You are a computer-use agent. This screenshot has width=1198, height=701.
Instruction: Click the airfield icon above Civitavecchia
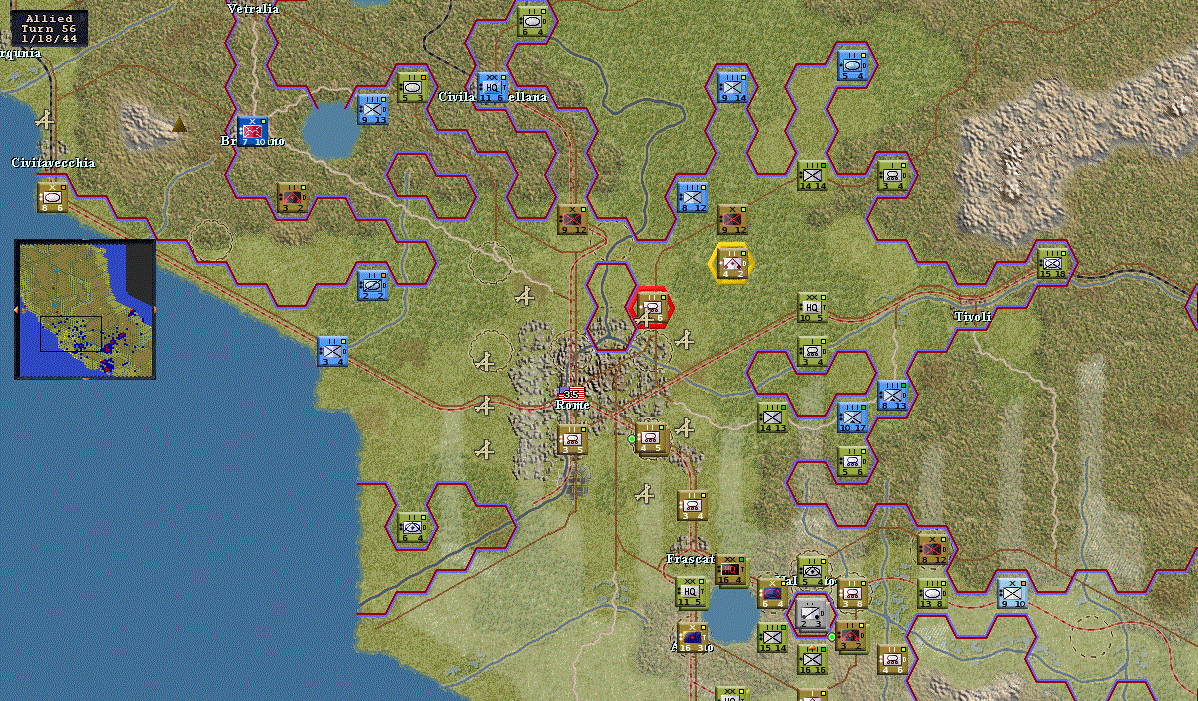click(46, 119)
